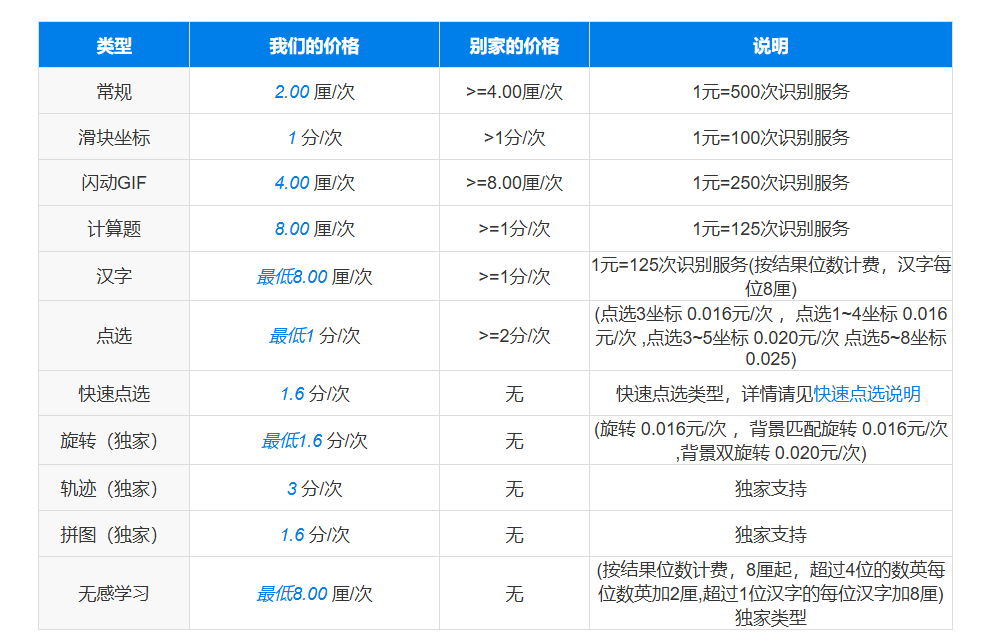Click 最低8.00 厘/次 in the 汉字 row
The height and width of the screenshot is (639, 982).
tap(314, 276)
